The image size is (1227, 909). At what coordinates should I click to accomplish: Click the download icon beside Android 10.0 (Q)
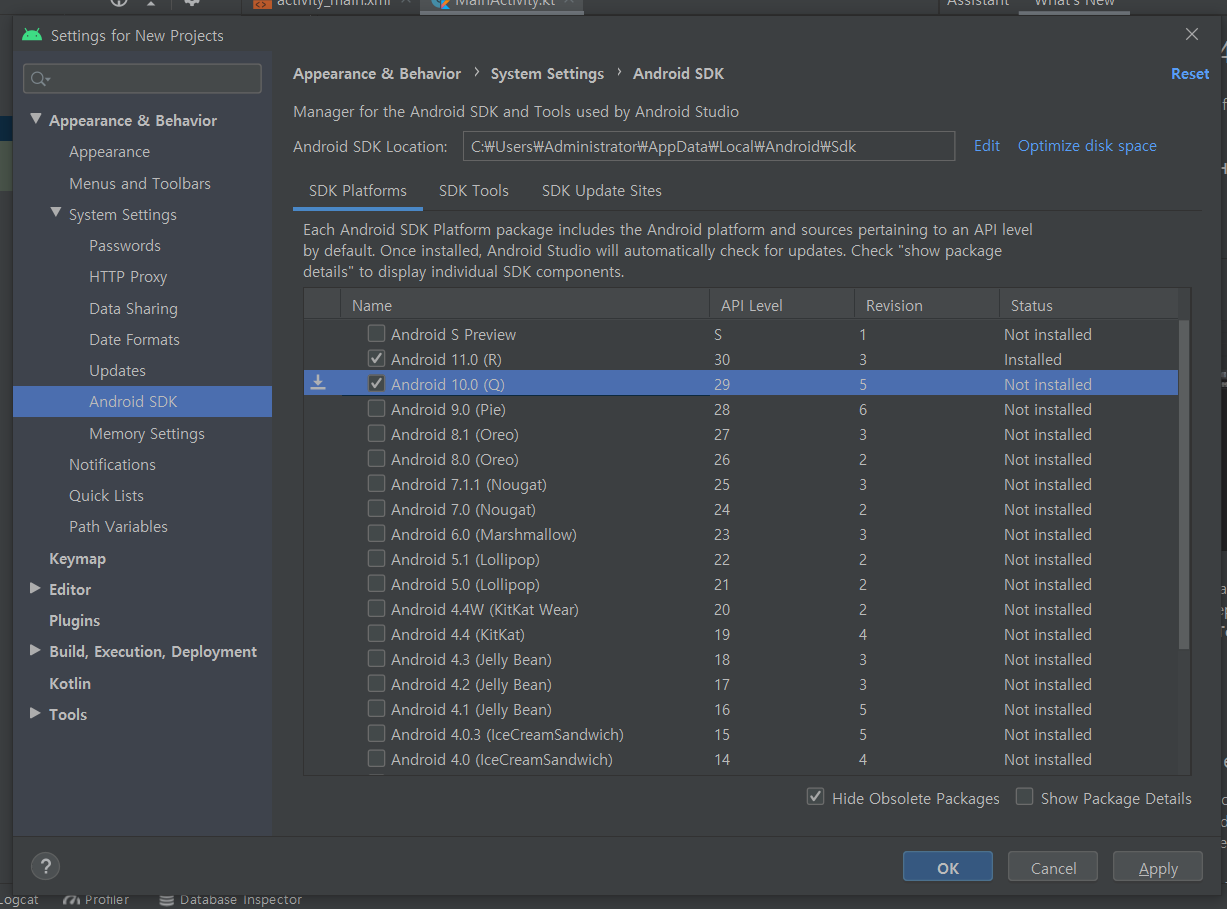318,383
